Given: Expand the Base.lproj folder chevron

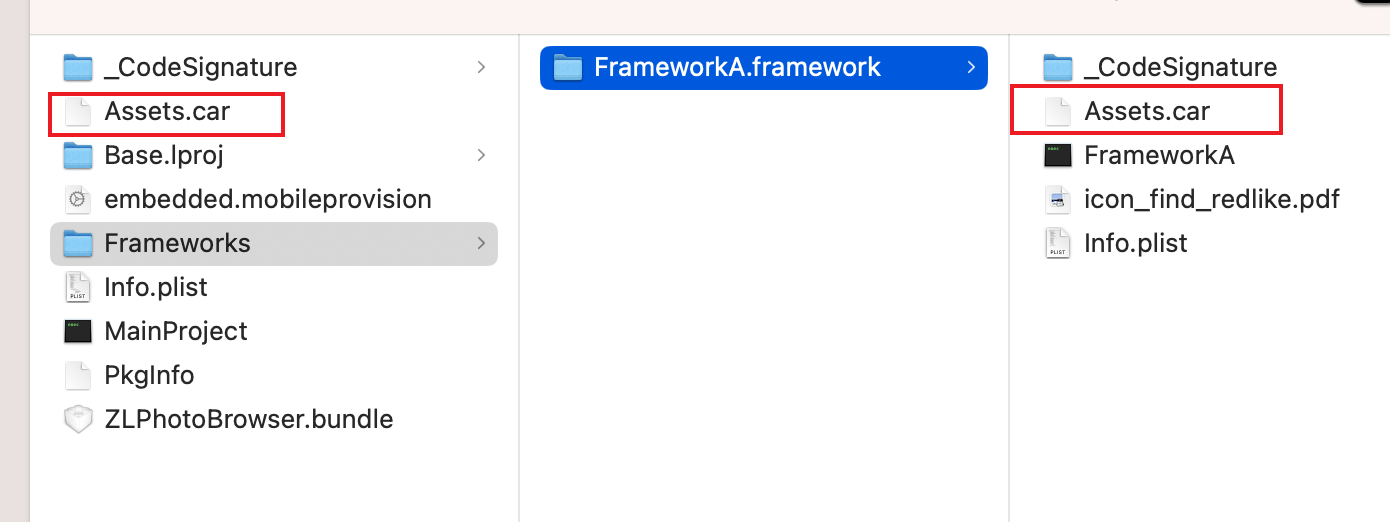Looking at the screenshot, I should (482, 155).
